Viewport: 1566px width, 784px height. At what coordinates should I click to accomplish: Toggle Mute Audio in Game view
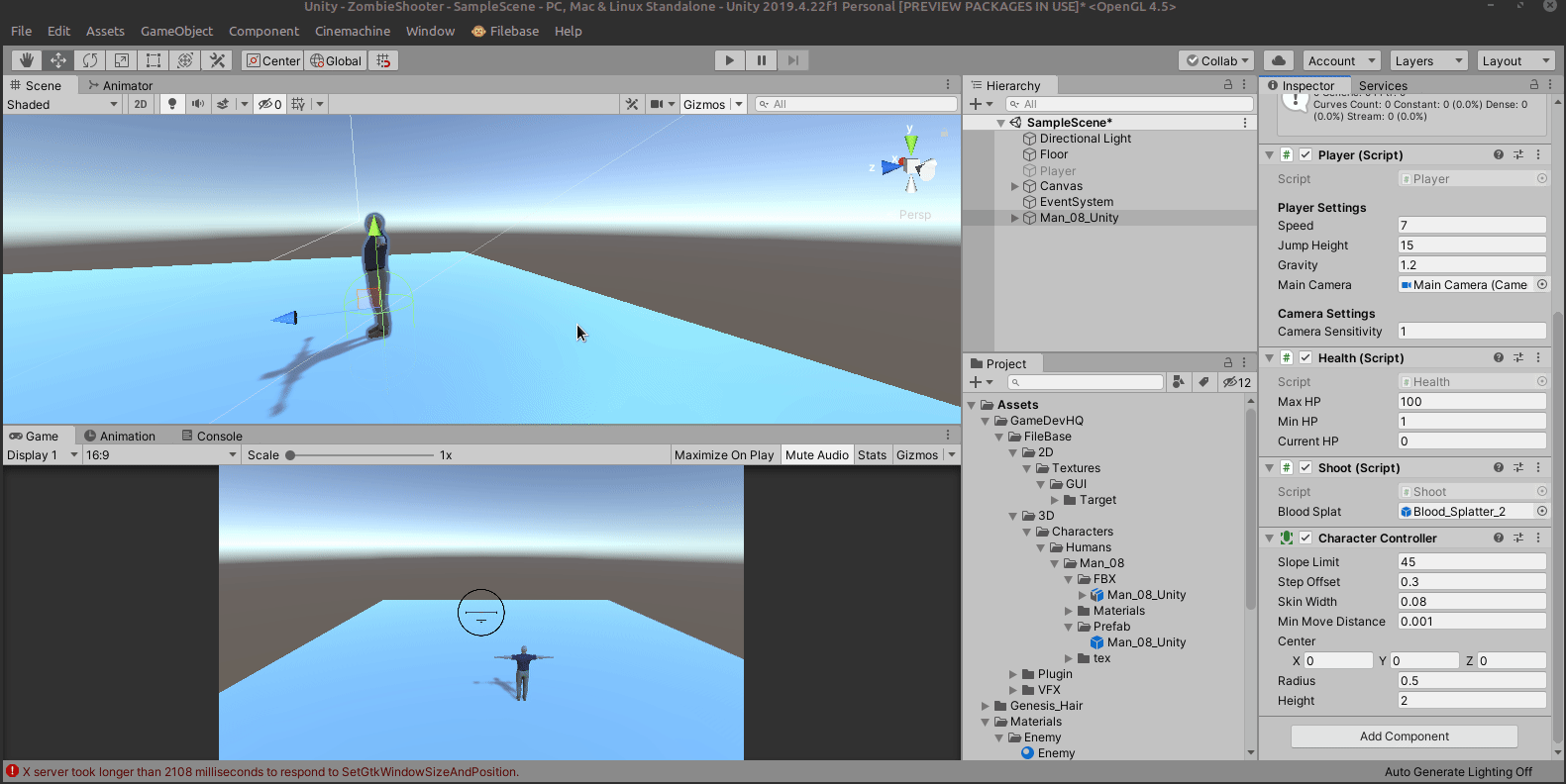click(x=817, y=455)
